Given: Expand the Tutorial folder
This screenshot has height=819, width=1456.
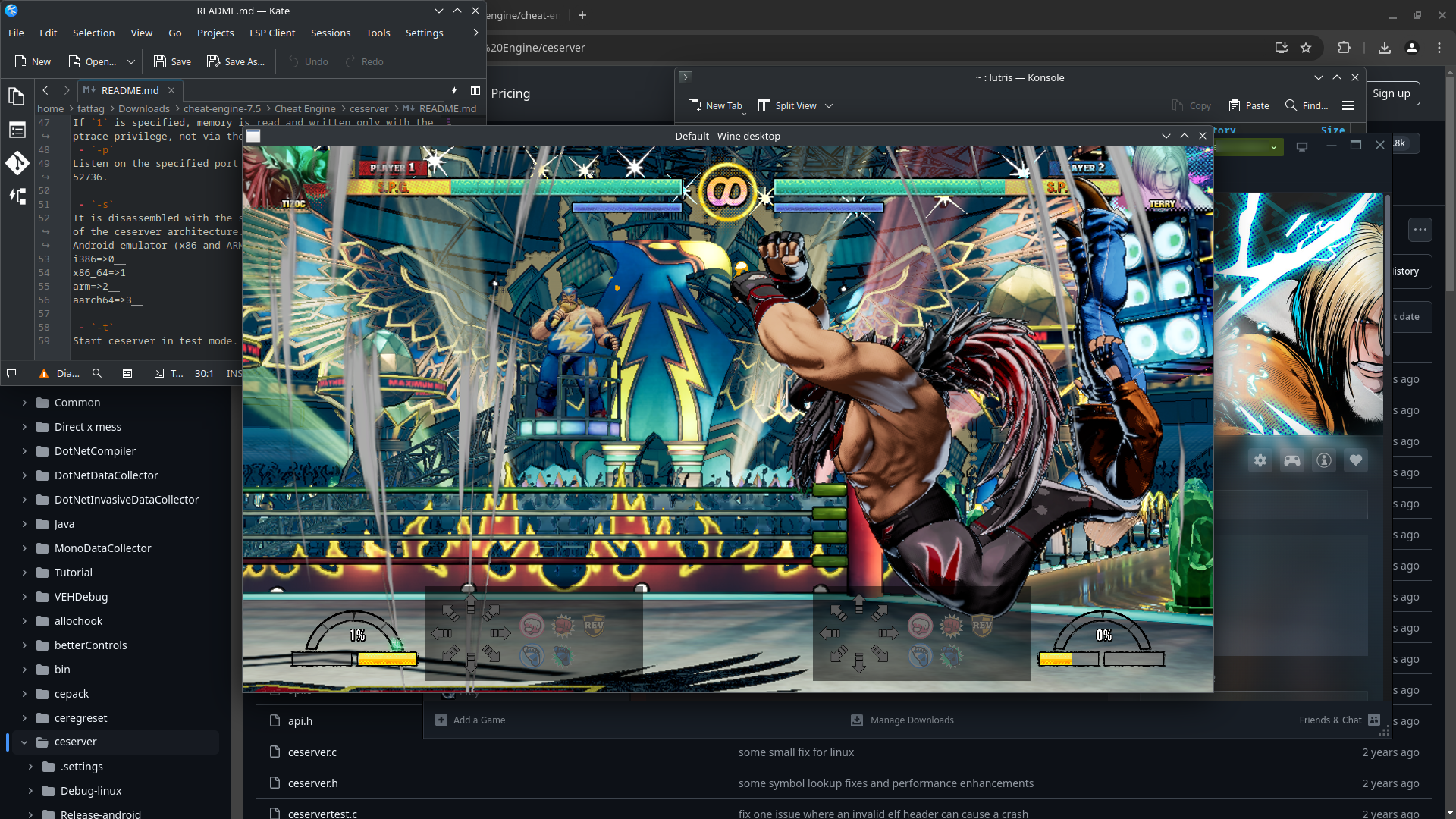Looking at the screenshot, I should tap(24, 573).
